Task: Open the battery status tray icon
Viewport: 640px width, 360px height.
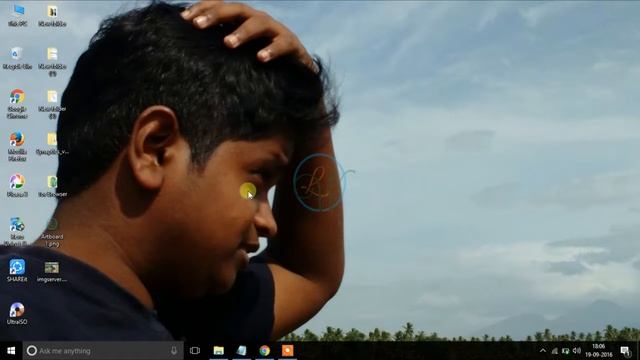Action: tap(565, 351)
